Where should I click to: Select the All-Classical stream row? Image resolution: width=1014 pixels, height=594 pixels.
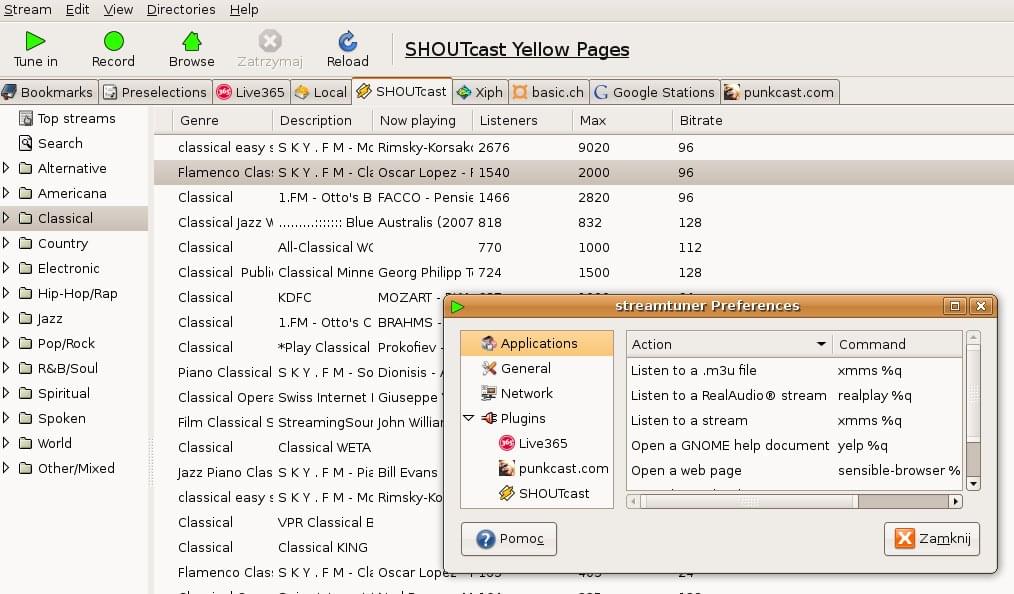(x=584, y=248)
